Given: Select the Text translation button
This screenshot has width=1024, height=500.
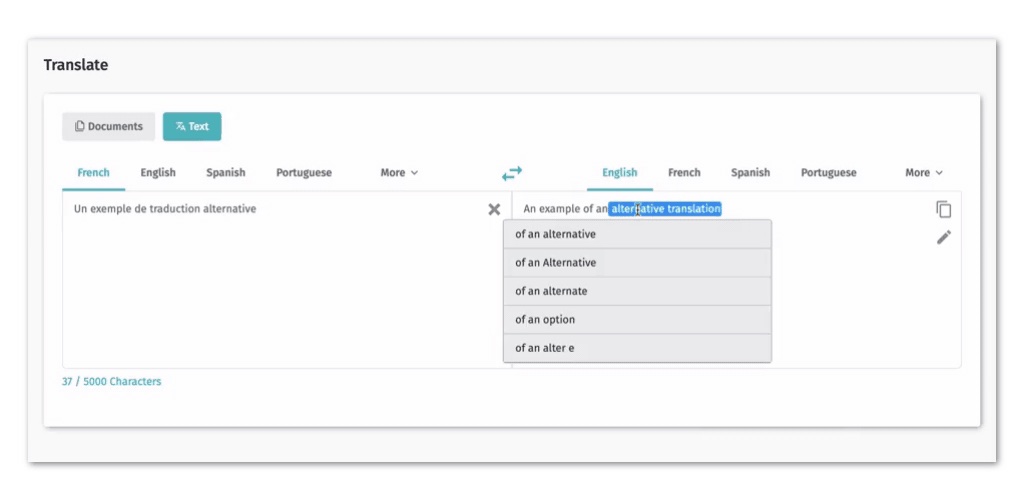Looking at the screenshot, I should tap(192, 127).
